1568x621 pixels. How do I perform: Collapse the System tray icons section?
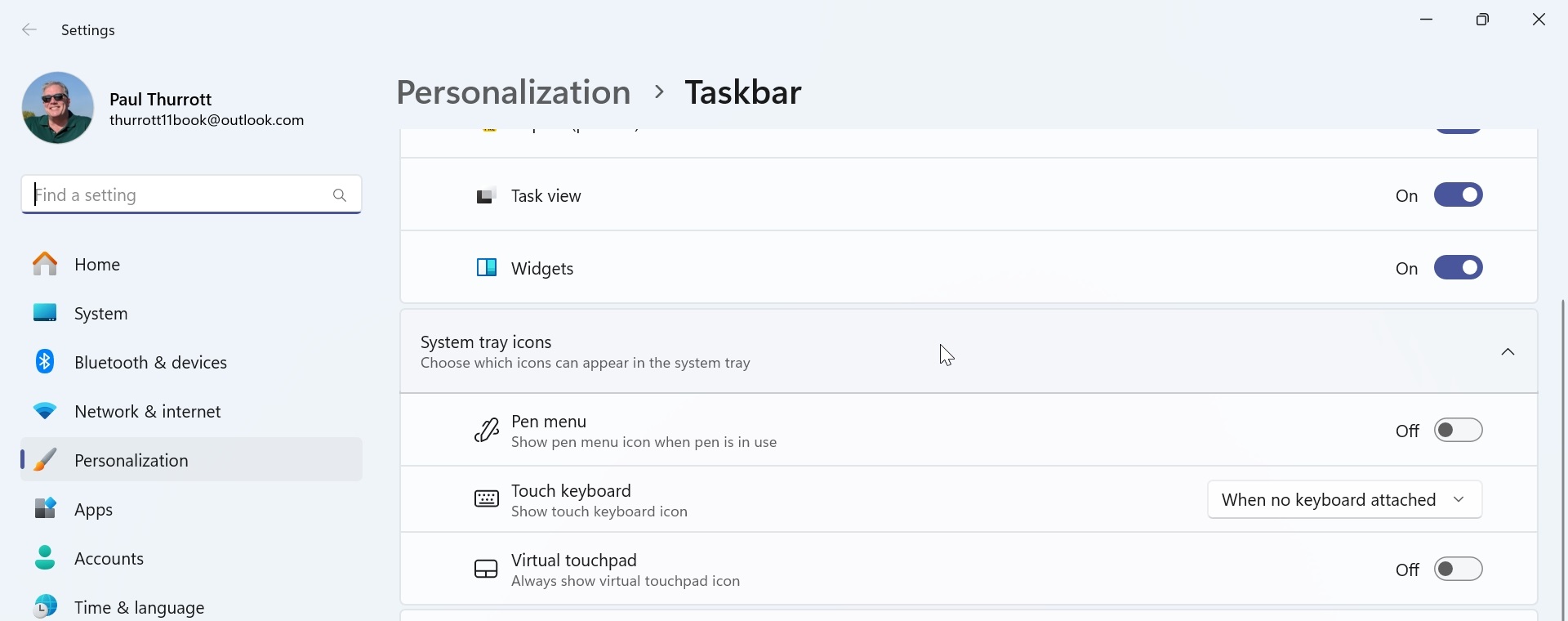(1508, 352)
